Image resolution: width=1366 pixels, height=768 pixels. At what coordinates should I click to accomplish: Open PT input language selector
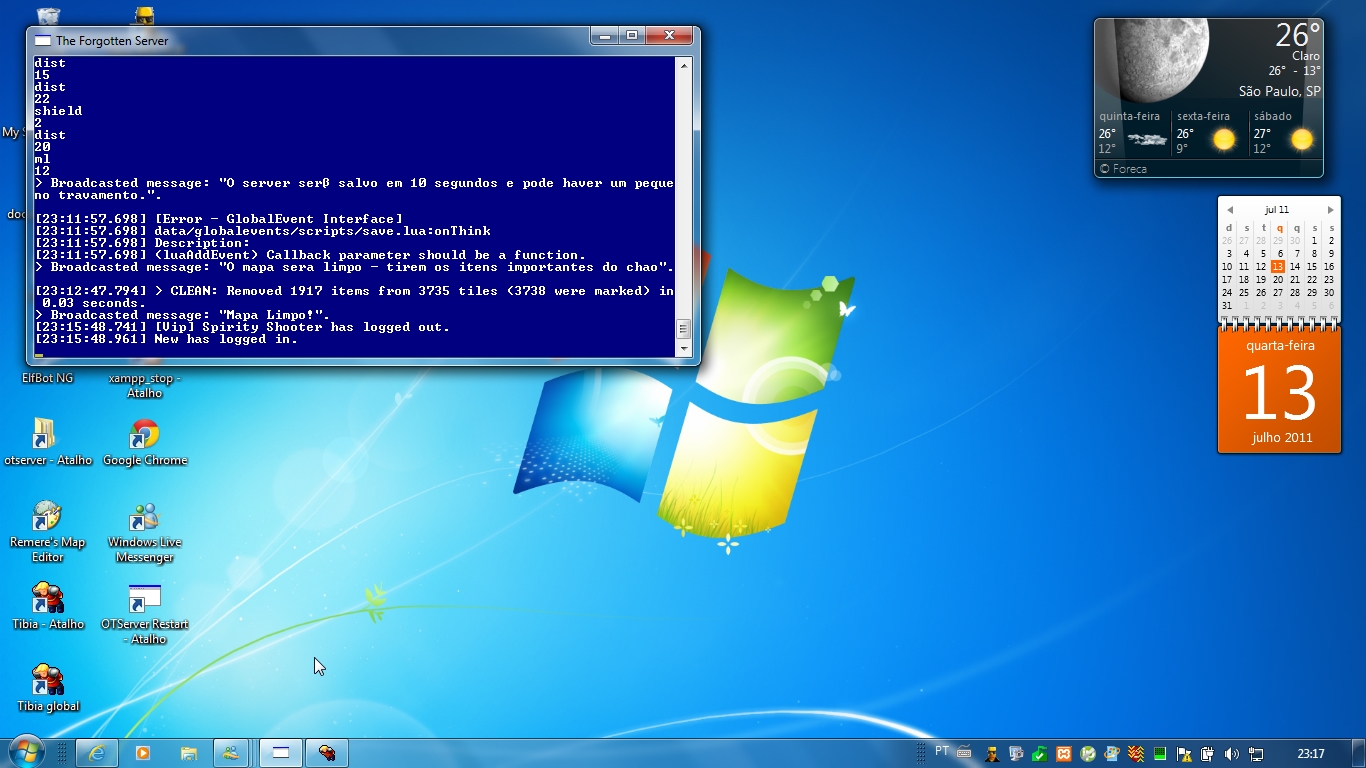coord(942,751)
